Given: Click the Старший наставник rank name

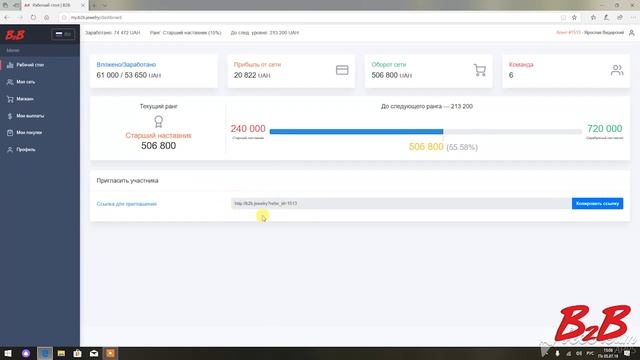Looking at the screenshot, I should click(x=158, y=136).
